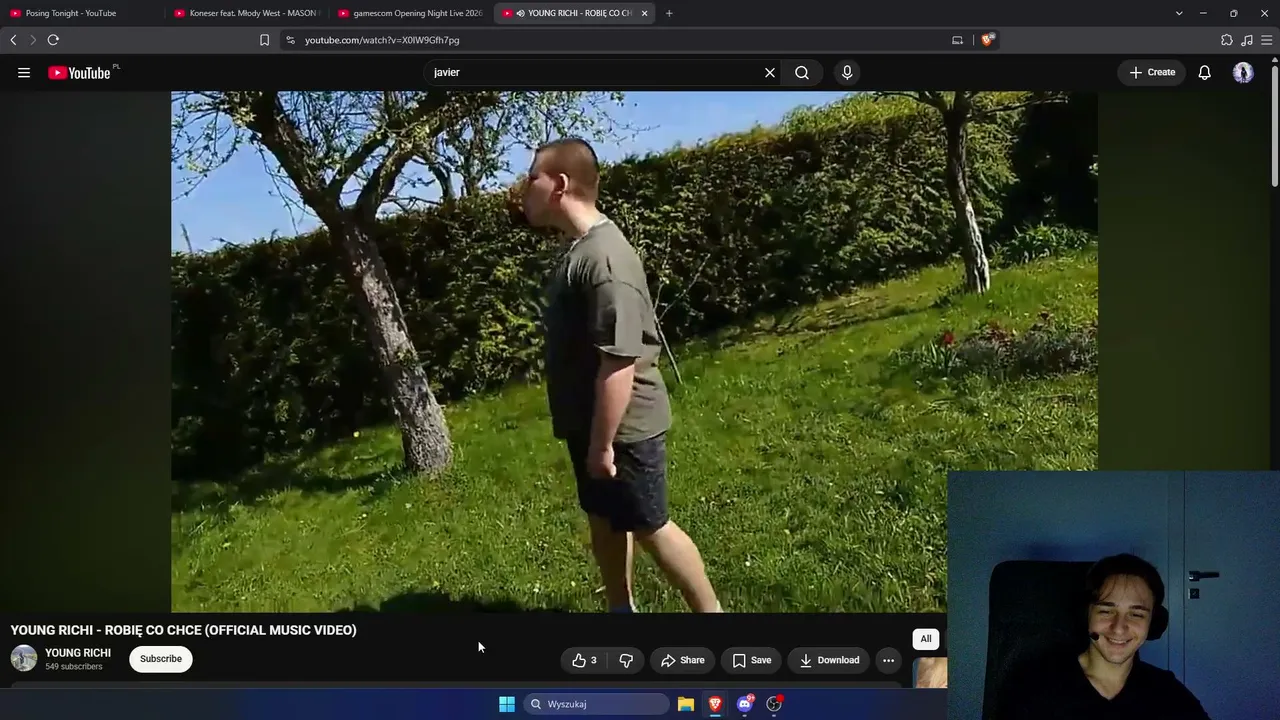This screenshot has width=1280, height=720.
Task: Open the Brave main menu
Action: tap(1267, 40)
